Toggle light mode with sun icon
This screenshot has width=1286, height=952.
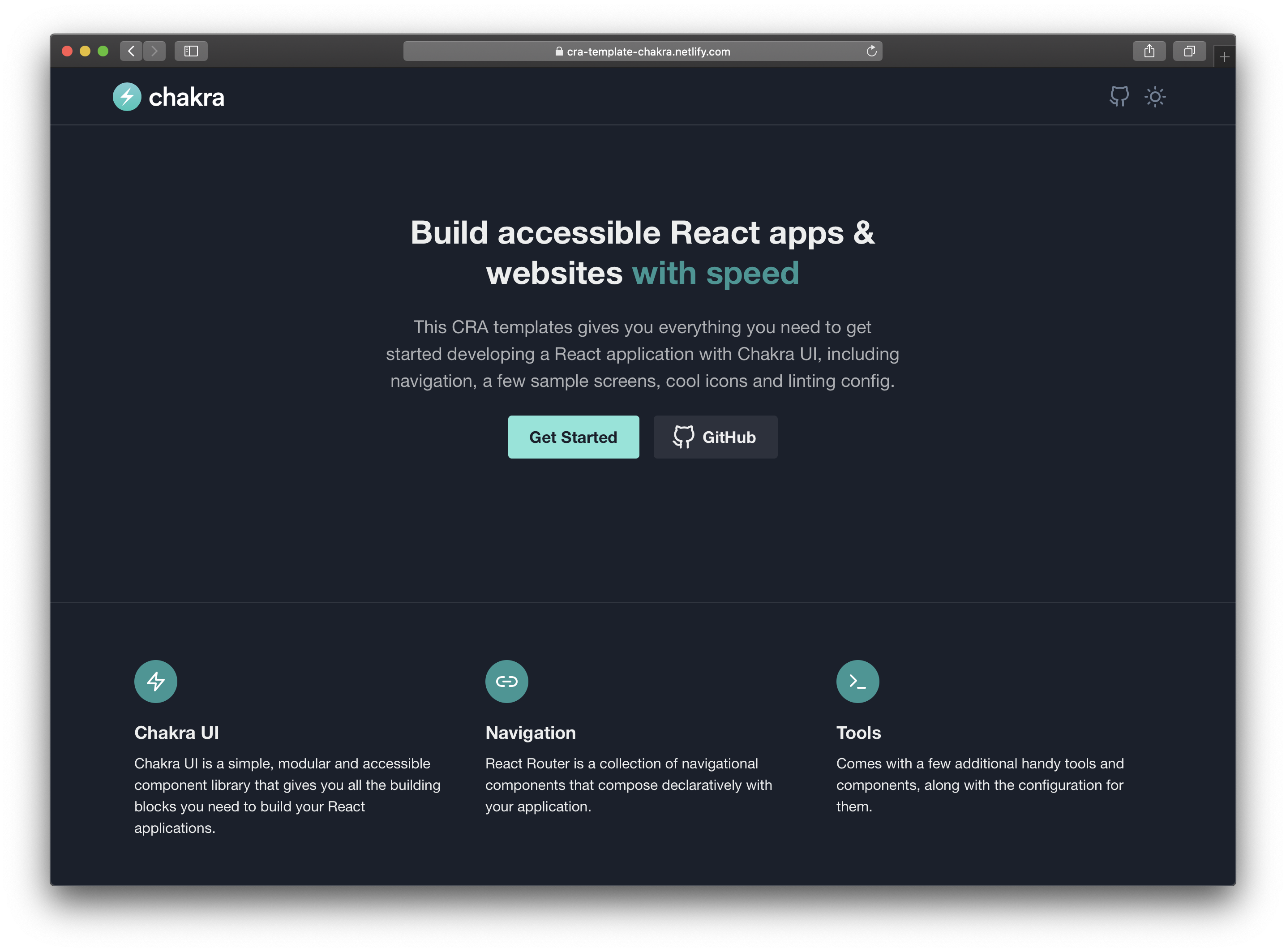pyautogui.click(x=1155, y=96)
